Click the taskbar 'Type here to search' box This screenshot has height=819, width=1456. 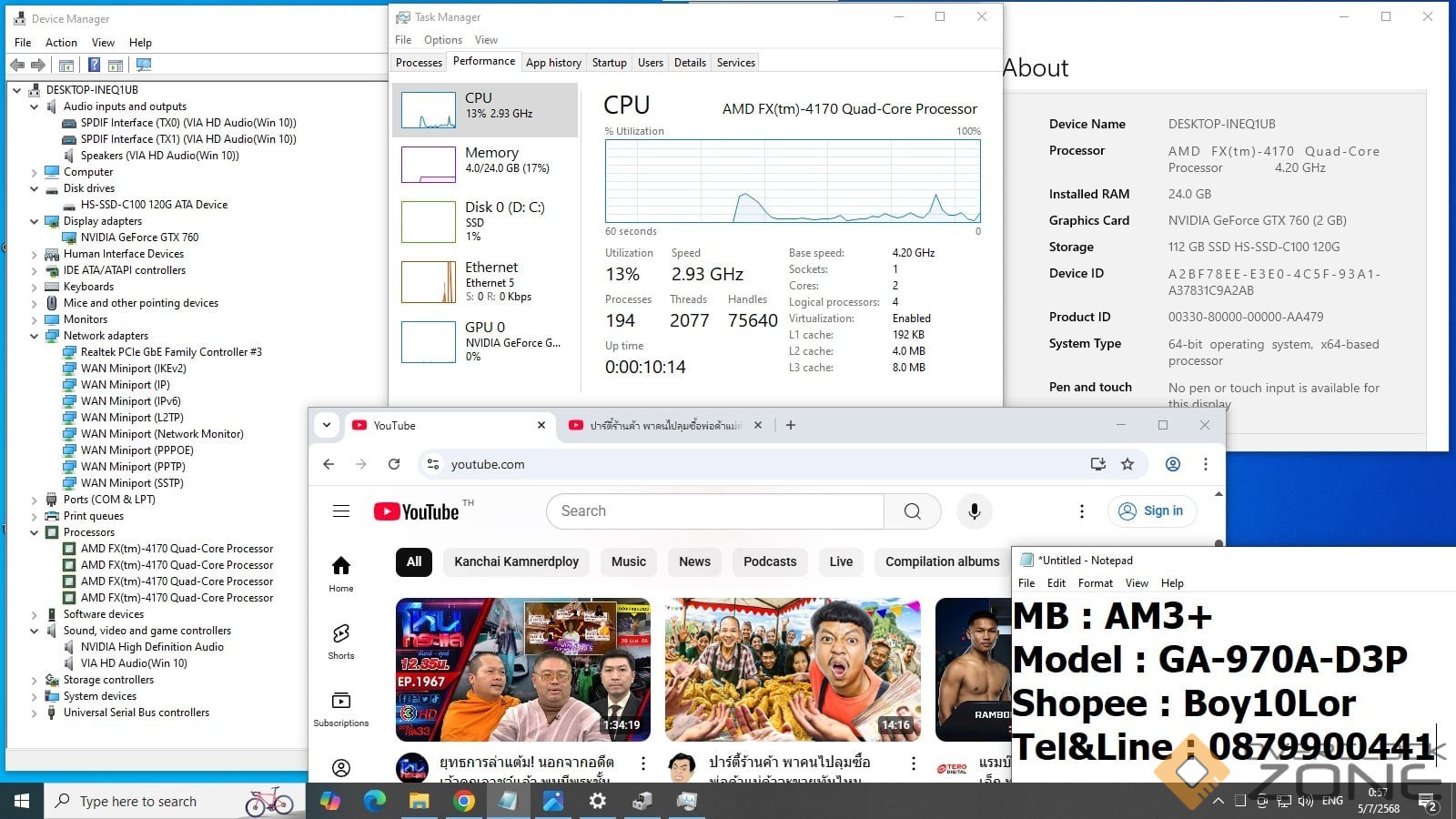tap(175, 801)
